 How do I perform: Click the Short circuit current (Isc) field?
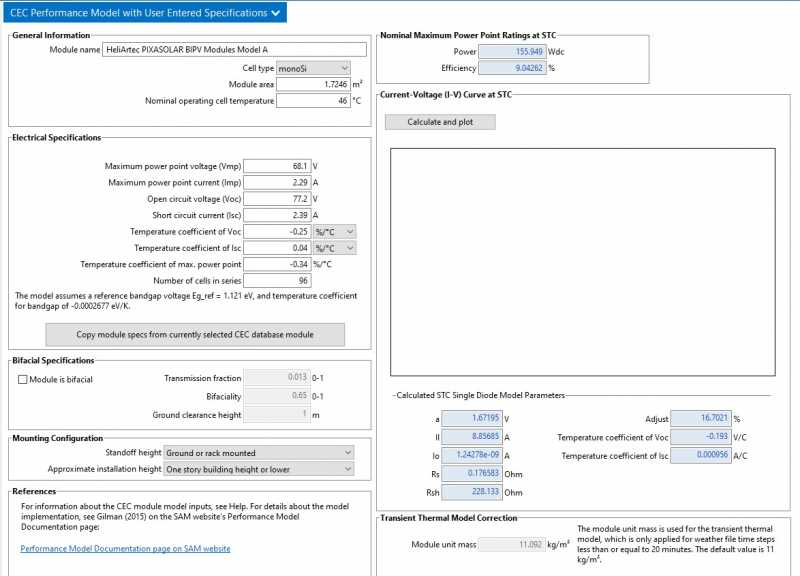276,215
